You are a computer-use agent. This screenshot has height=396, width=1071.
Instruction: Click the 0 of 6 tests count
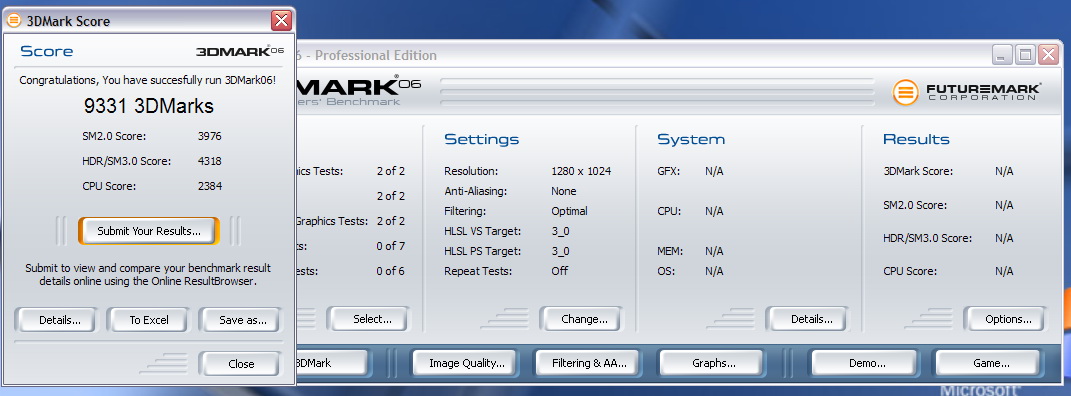click(x=391, y=271)
